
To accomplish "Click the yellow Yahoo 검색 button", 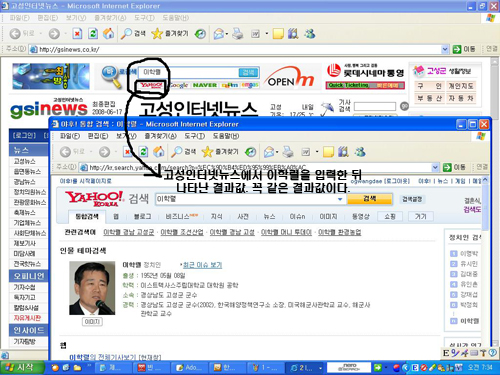I will (370, 199).
